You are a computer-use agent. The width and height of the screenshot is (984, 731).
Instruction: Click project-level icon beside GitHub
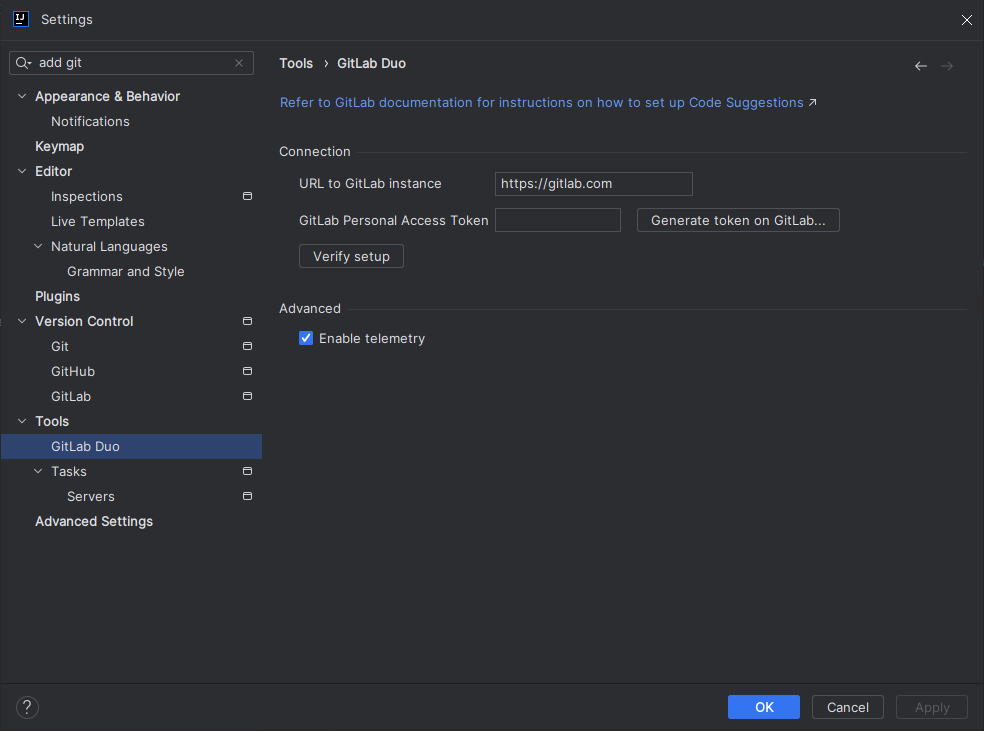tap(247, 372)
